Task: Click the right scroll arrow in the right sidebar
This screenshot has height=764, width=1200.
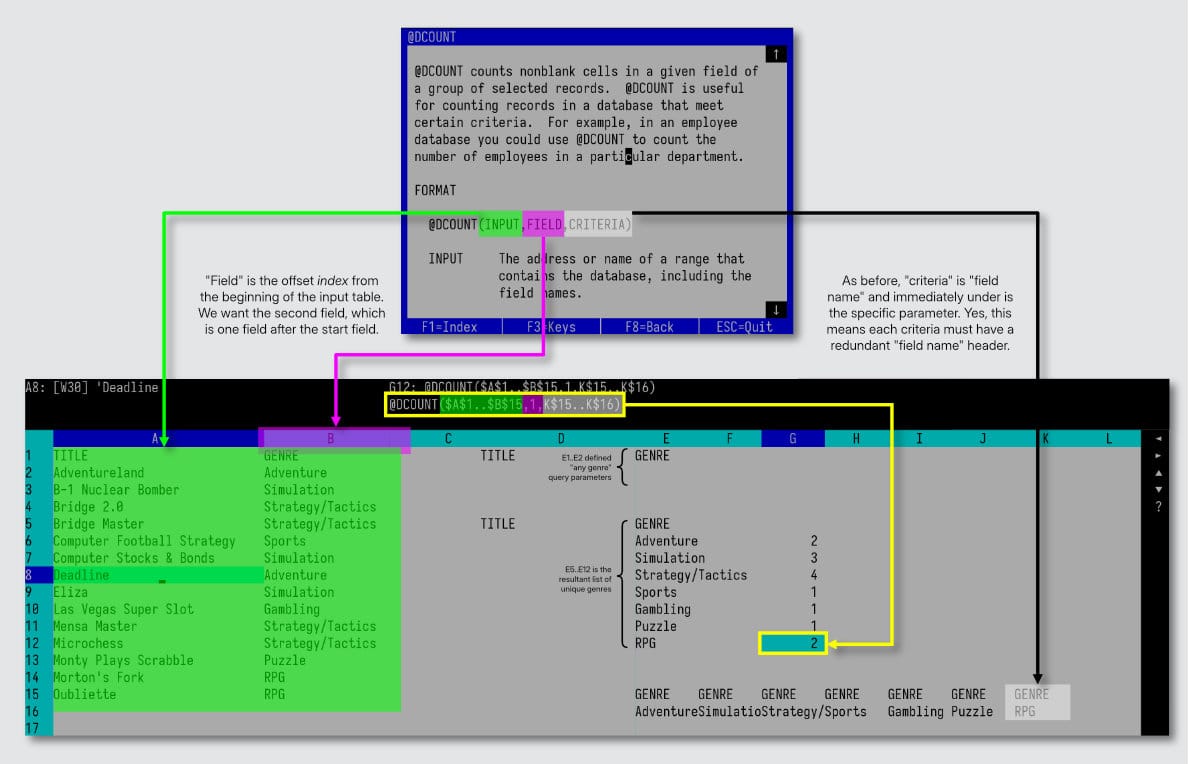Action: coord(1157,455)
